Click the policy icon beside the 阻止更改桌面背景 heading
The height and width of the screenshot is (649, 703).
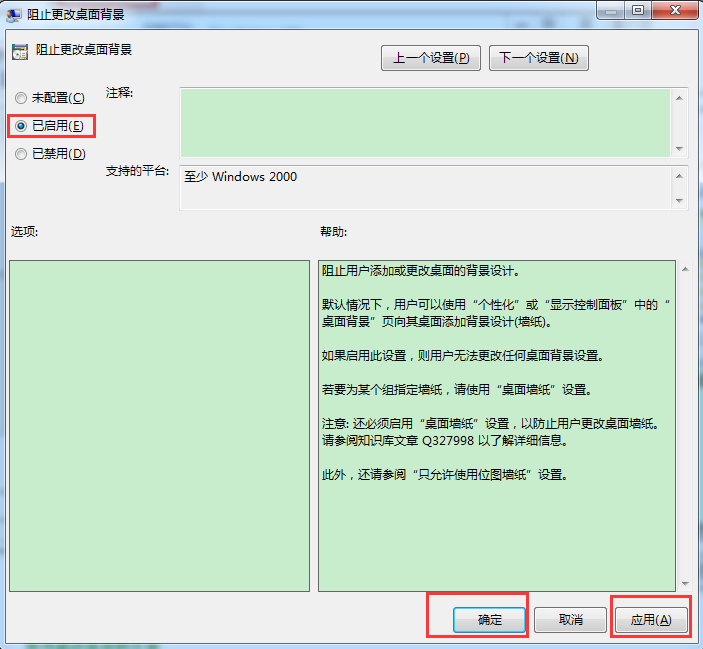coord(20,51)
